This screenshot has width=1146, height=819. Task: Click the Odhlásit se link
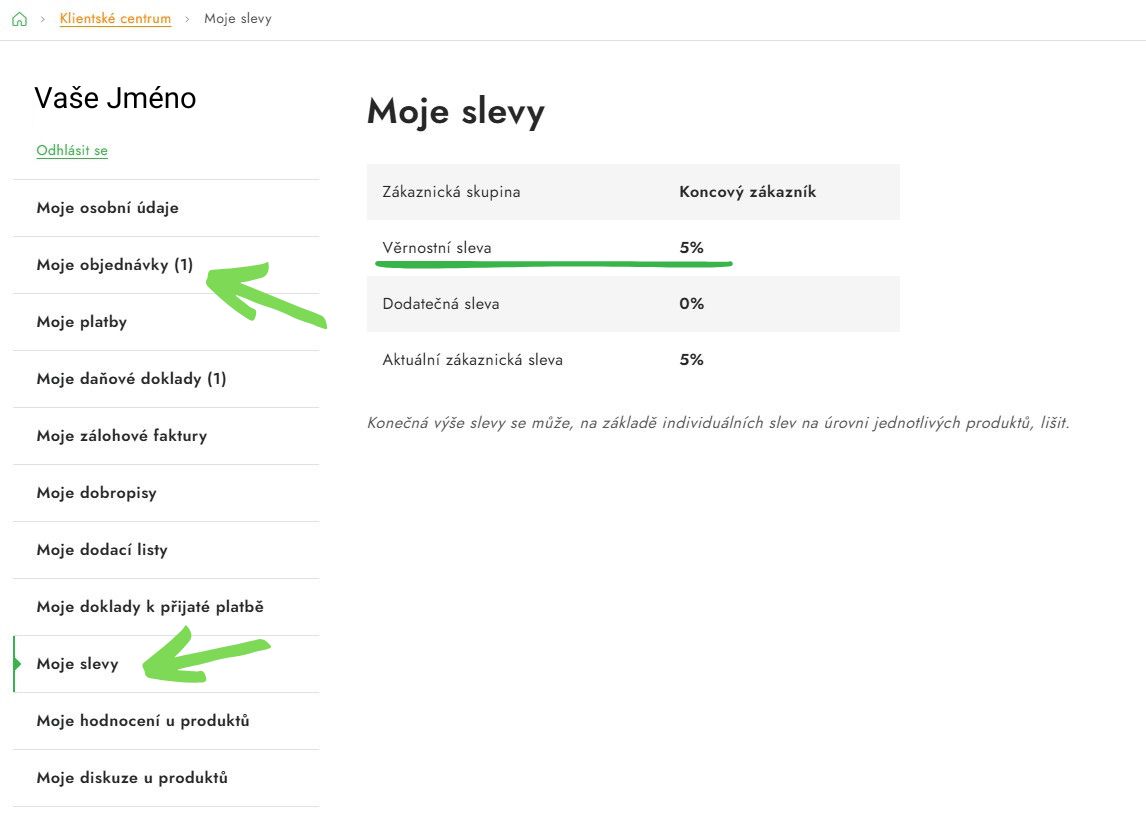click(x=72, y=151)
